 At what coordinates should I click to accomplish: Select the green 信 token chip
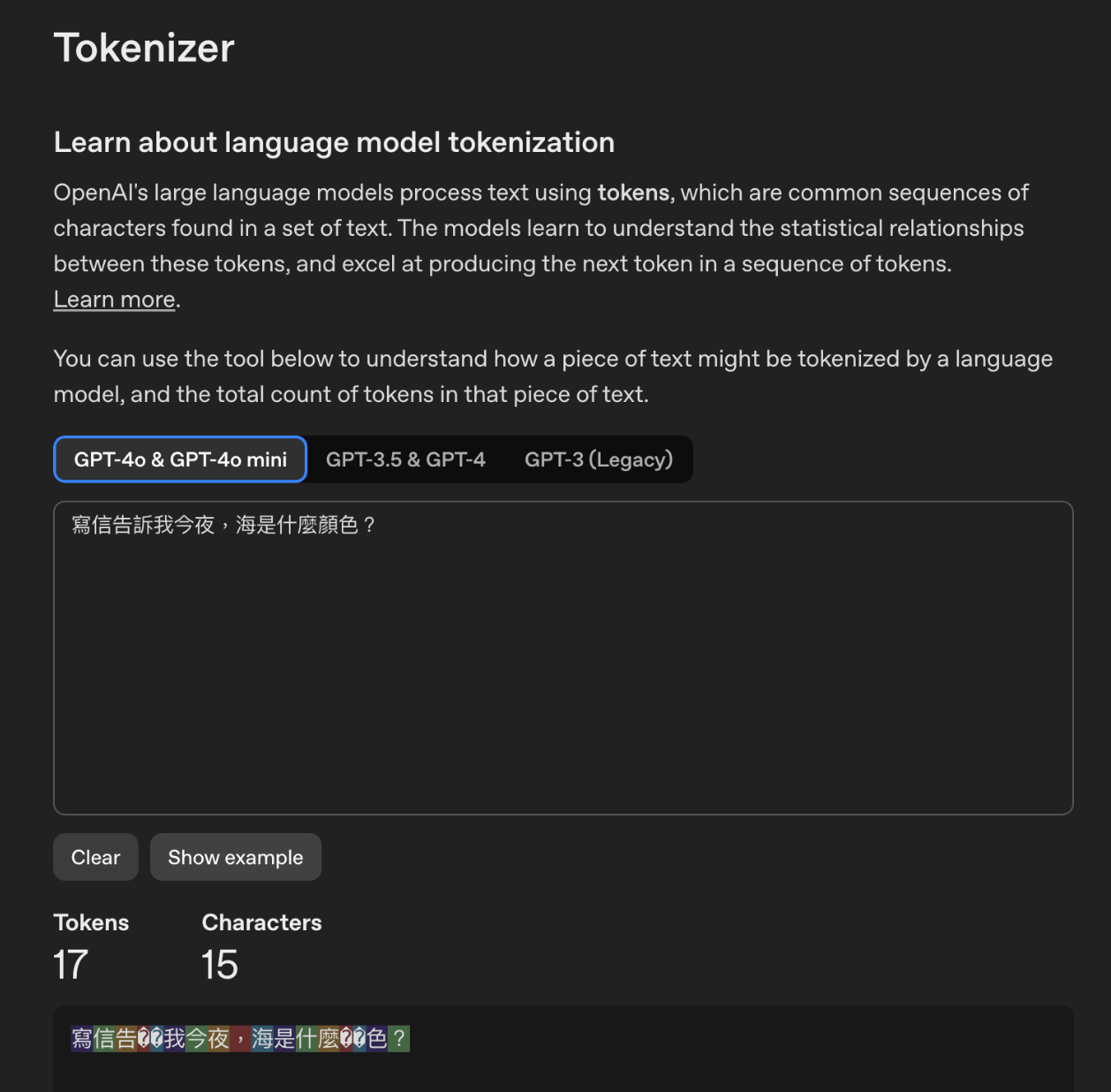pyautogui.click(x=104, y=1038)
